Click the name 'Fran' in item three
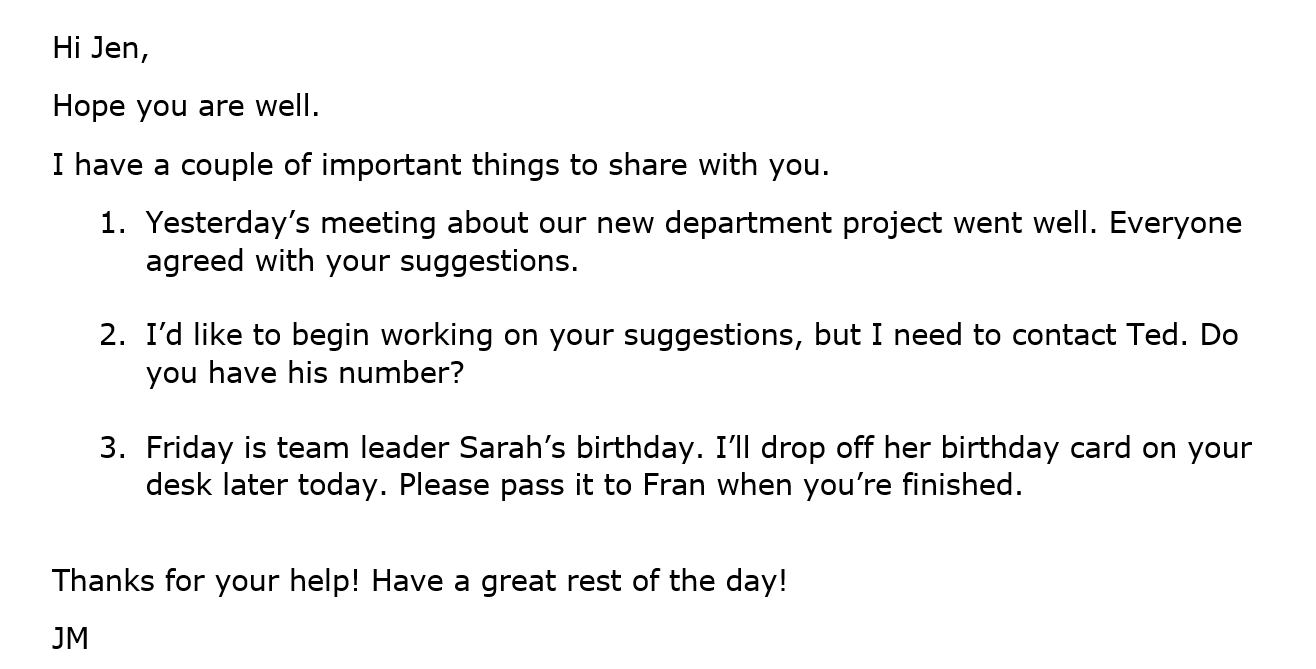Viewport: 1316px width, 669px height. click(675, 485)
